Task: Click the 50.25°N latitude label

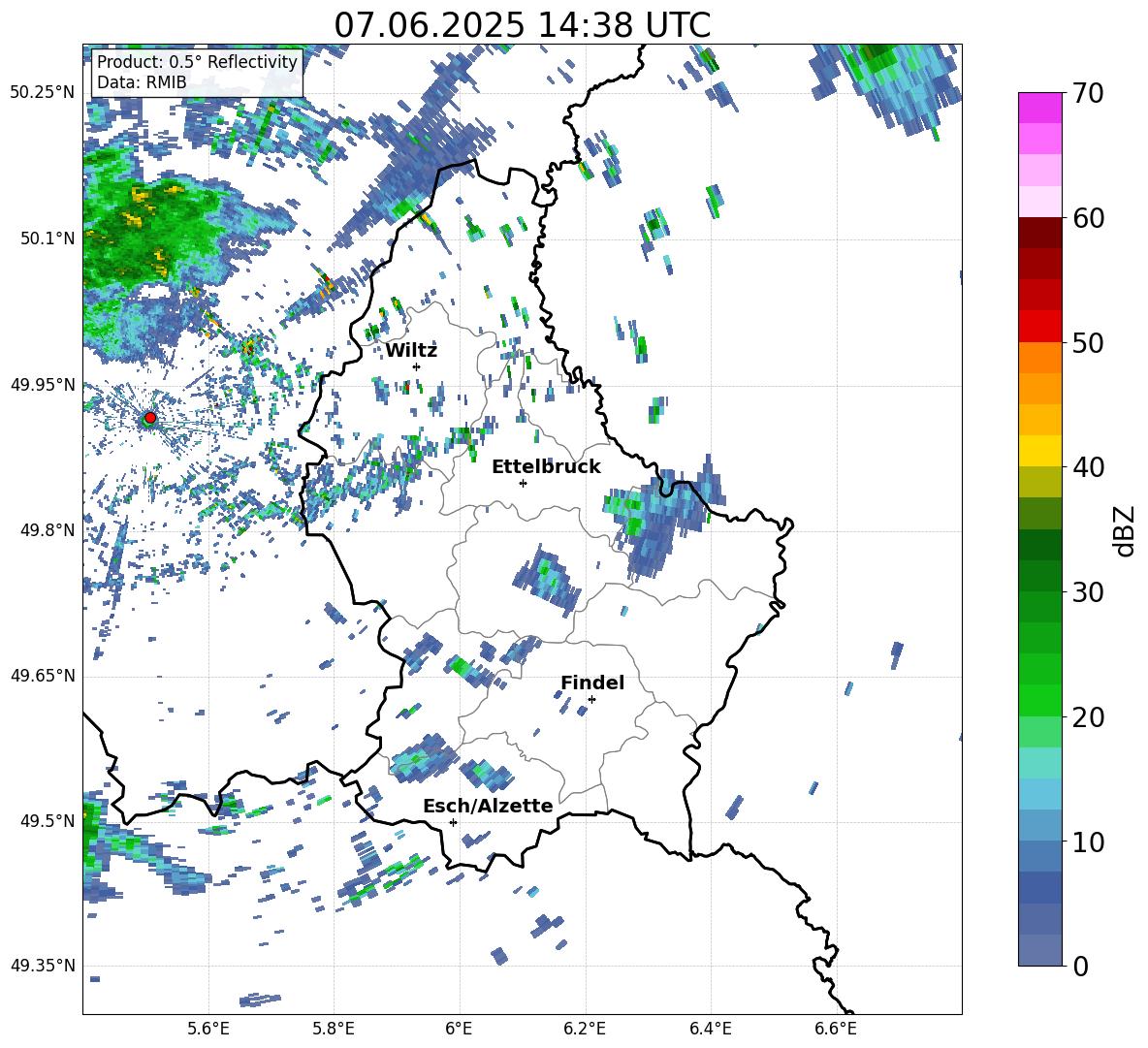Action: [x=43, y=93]
